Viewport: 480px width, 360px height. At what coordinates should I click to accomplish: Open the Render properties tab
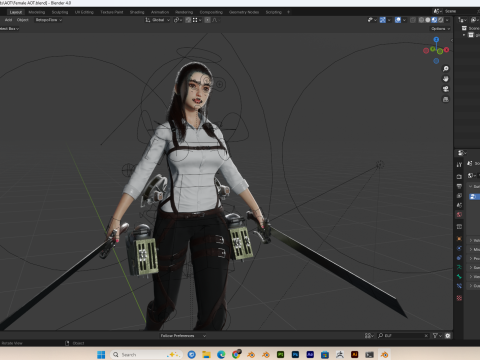tap(459, 176)
